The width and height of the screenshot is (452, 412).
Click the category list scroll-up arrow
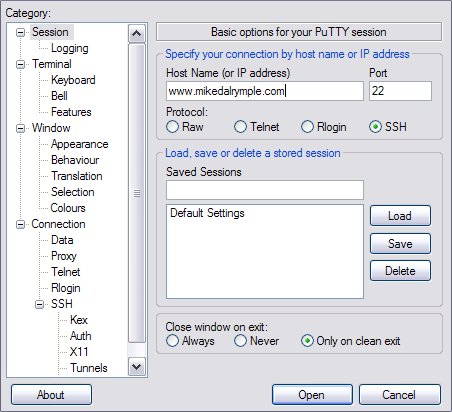tap(137, 33)
